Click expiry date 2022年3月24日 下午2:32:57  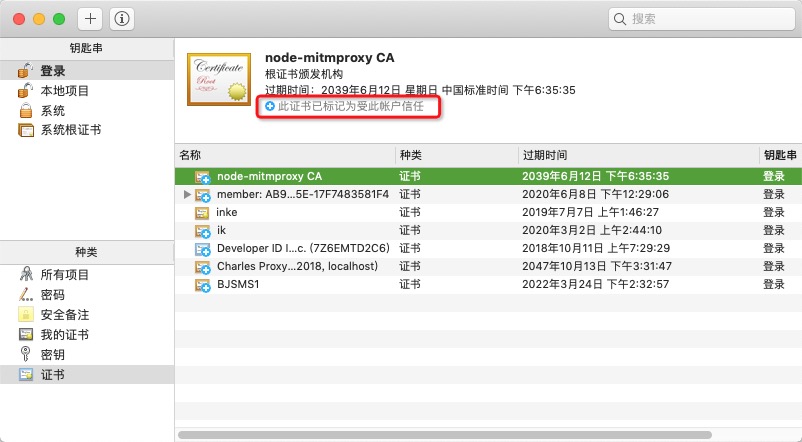pyautogui.click(x=595, y=284)
